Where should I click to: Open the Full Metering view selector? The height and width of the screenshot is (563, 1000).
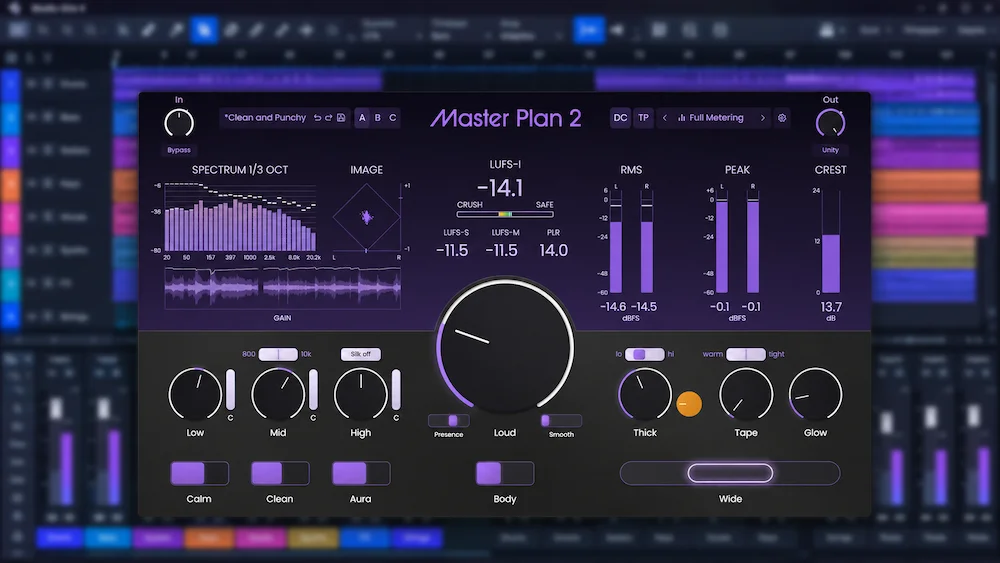(716, 118)
